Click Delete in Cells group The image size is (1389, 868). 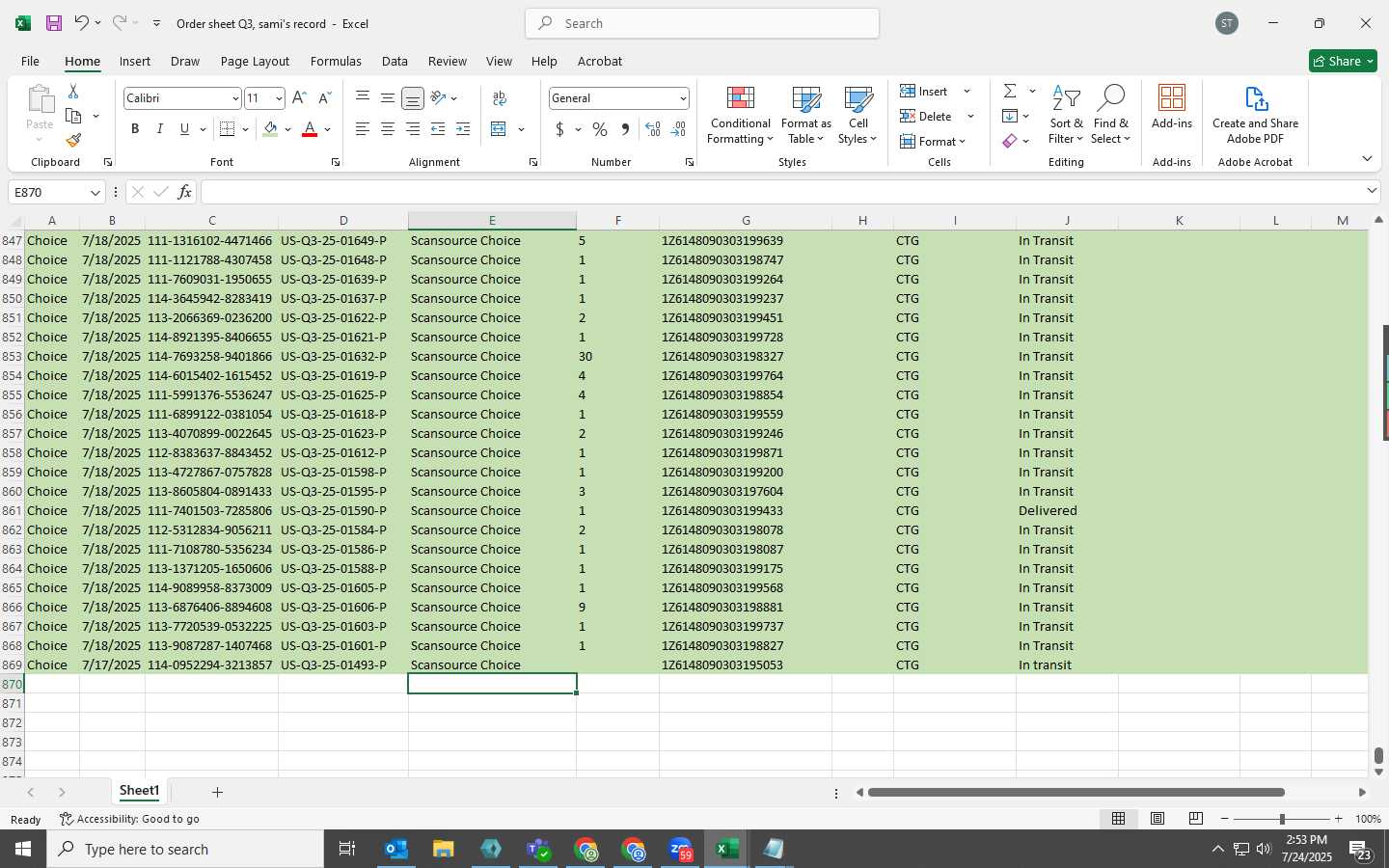[x=926, y=116]
